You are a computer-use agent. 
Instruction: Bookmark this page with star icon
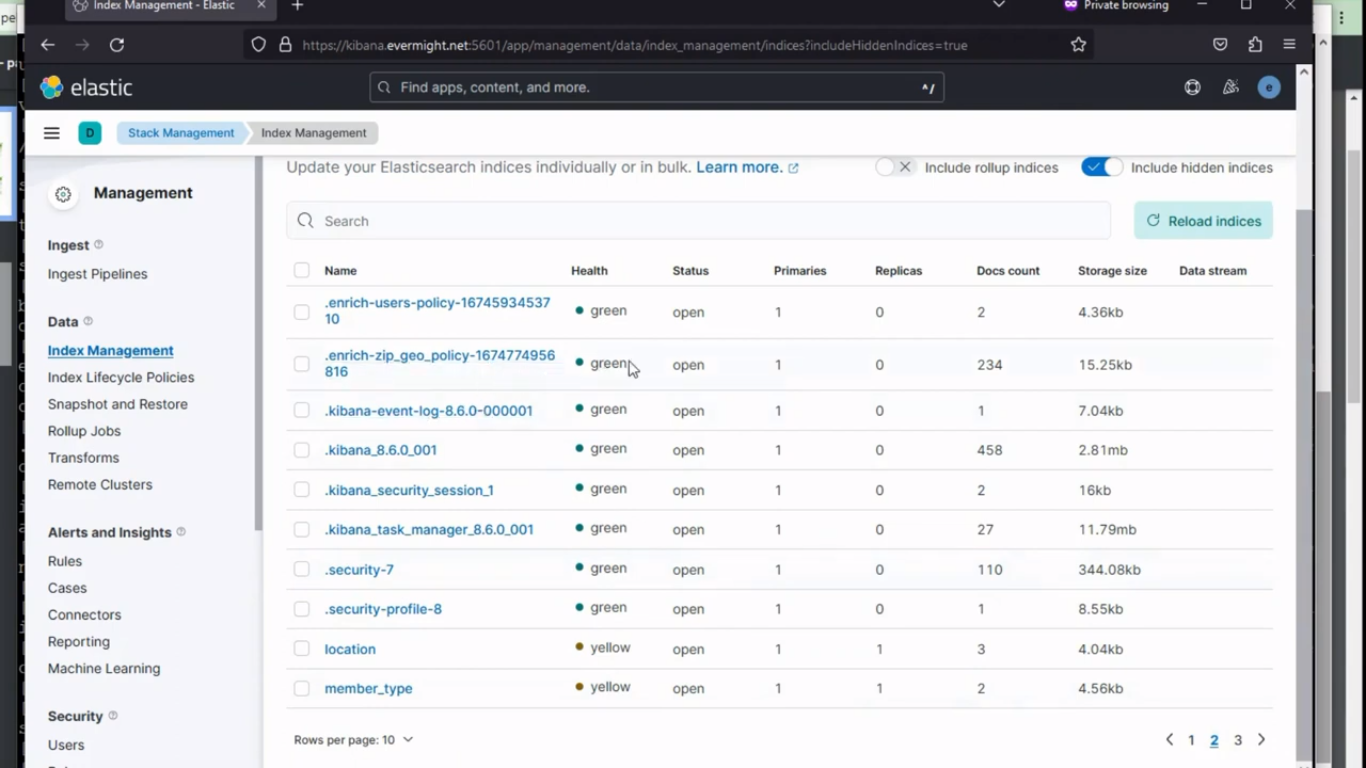tap(1078, 45)
